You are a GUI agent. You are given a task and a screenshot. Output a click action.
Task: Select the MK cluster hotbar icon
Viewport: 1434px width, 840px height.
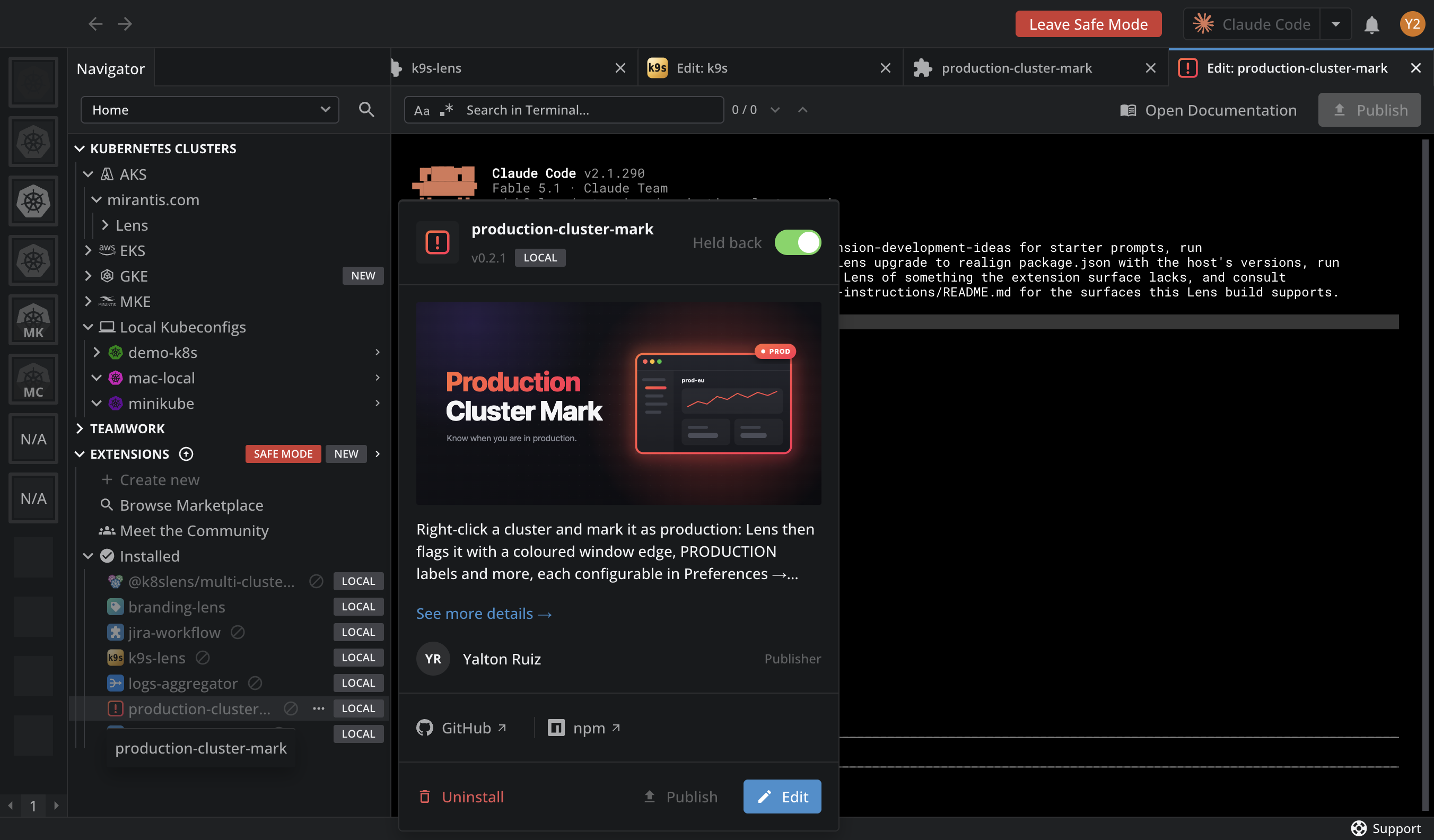33,320
